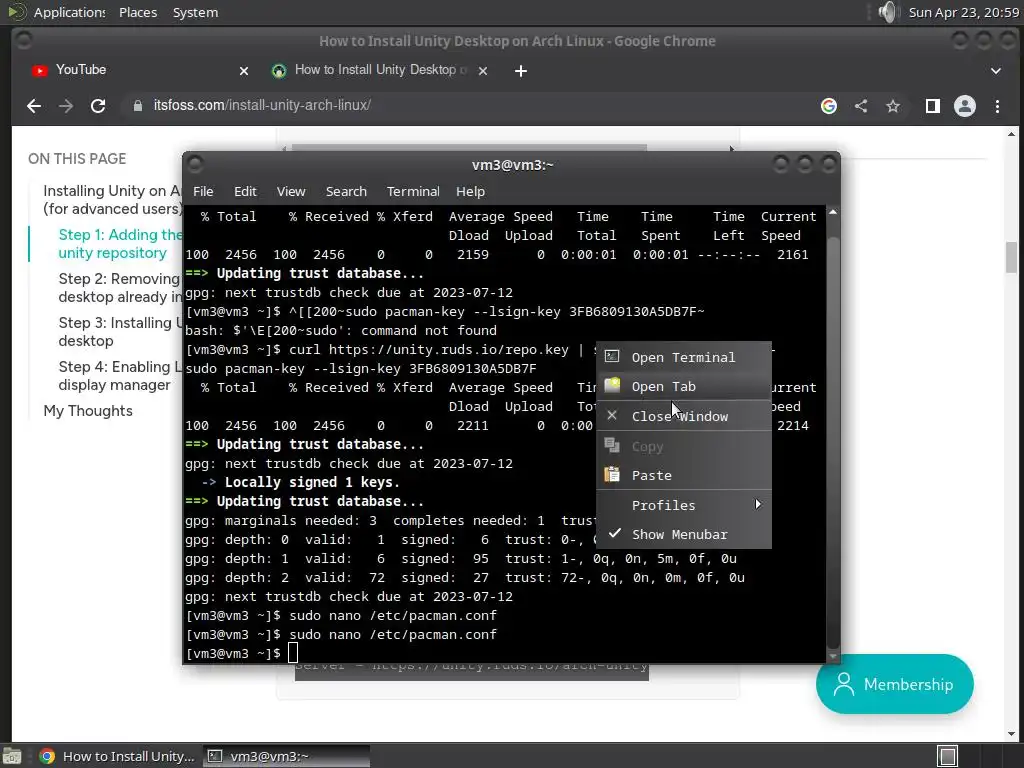The width and height of the screenshot is (1024, 768).
Task: Click the terminal vertical scrollbar
Action: coord(833,441)
